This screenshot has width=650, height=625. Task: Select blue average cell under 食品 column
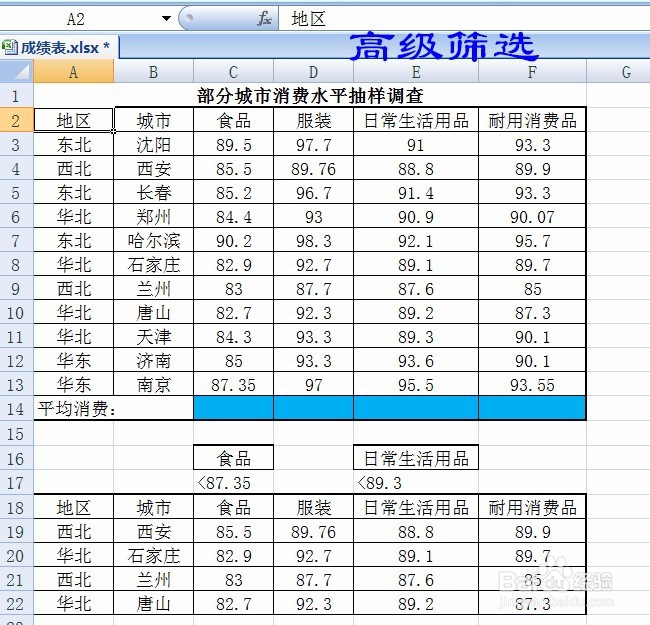(x=233, y=408)
